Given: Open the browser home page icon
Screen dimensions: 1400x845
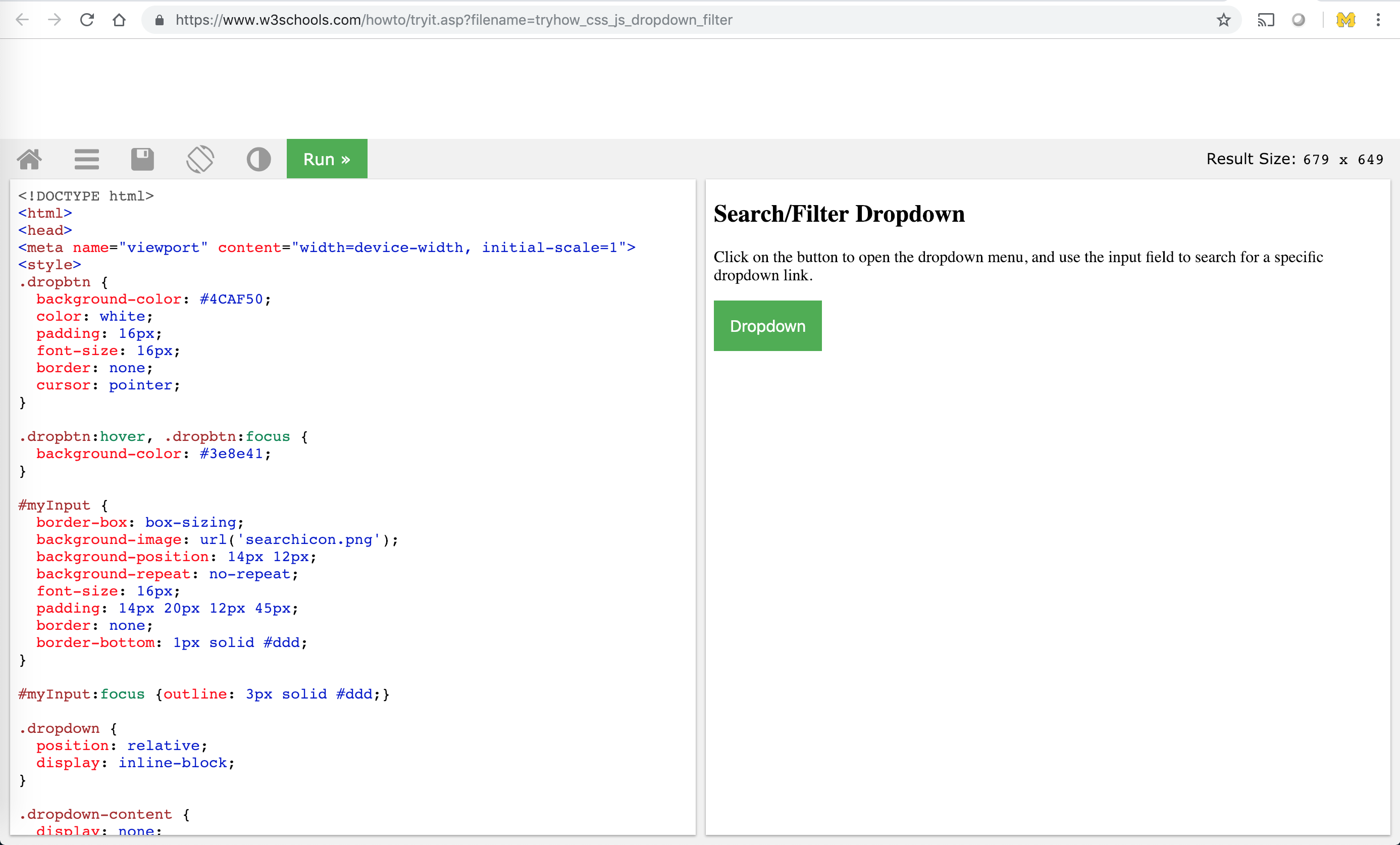Looking at the screenshot, I should (119, 20).
